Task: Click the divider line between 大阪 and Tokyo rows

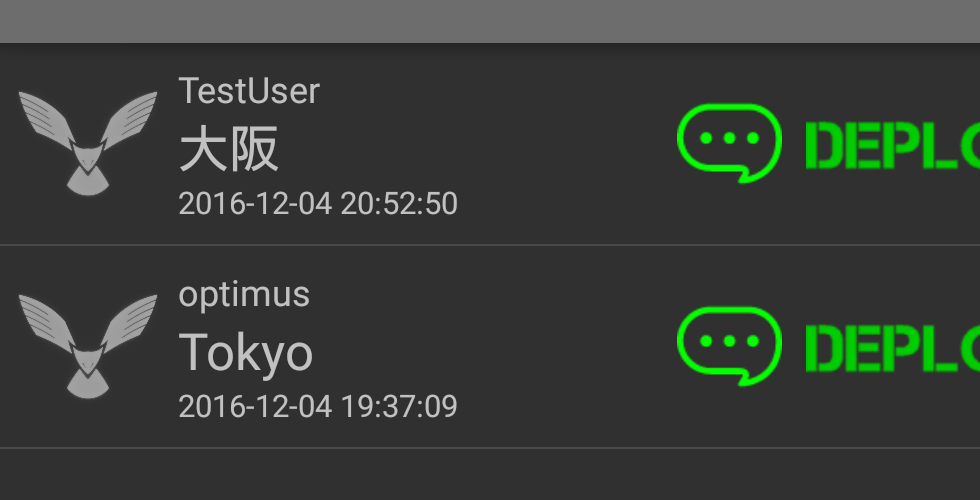Action: coord(490,245)
